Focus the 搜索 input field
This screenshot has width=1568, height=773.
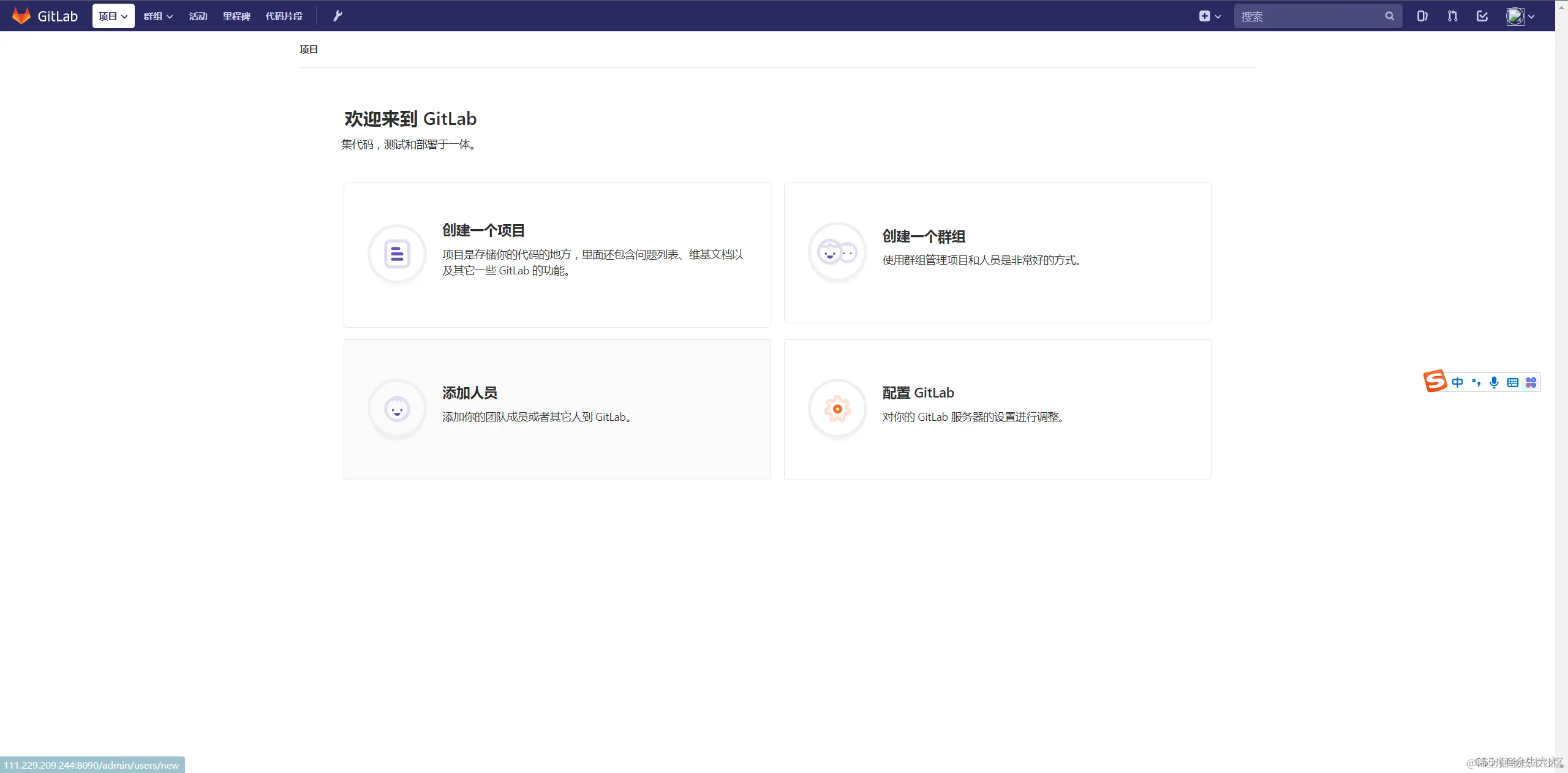pos(1308,16)
